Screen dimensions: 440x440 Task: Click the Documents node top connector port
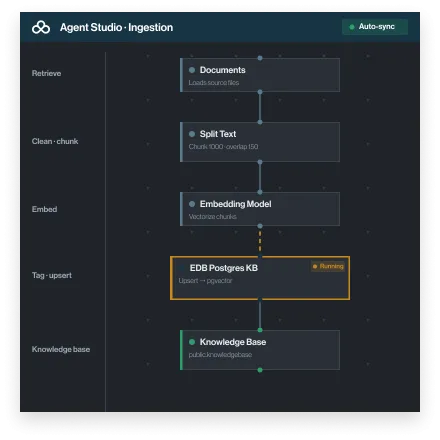(x=260, y=58)
